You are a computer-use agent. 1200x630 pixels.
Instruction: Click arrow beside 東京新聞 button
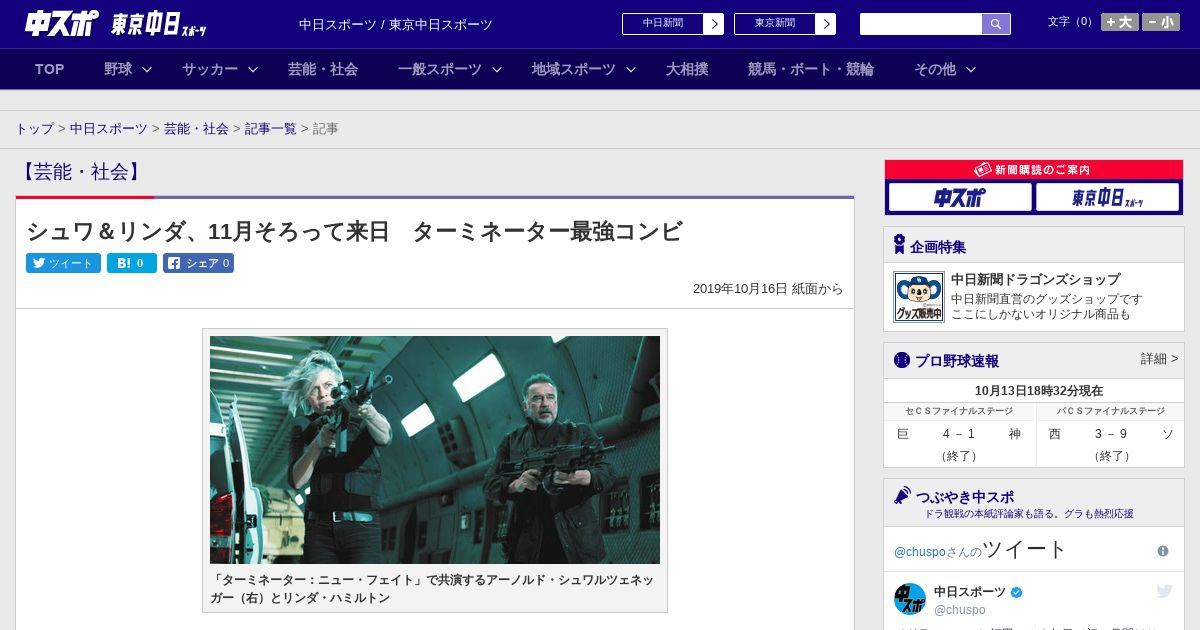(826, 24)
